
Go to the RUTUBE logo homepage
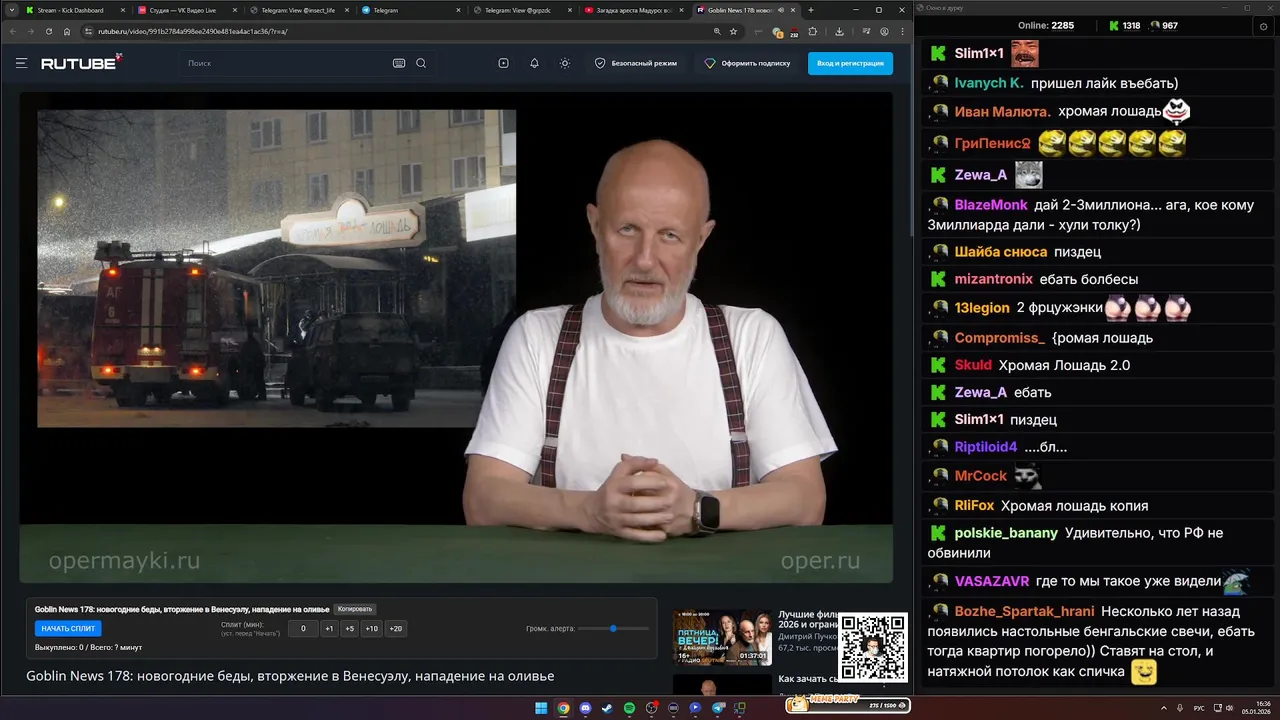pyautogui.click(x=81, y=63)
